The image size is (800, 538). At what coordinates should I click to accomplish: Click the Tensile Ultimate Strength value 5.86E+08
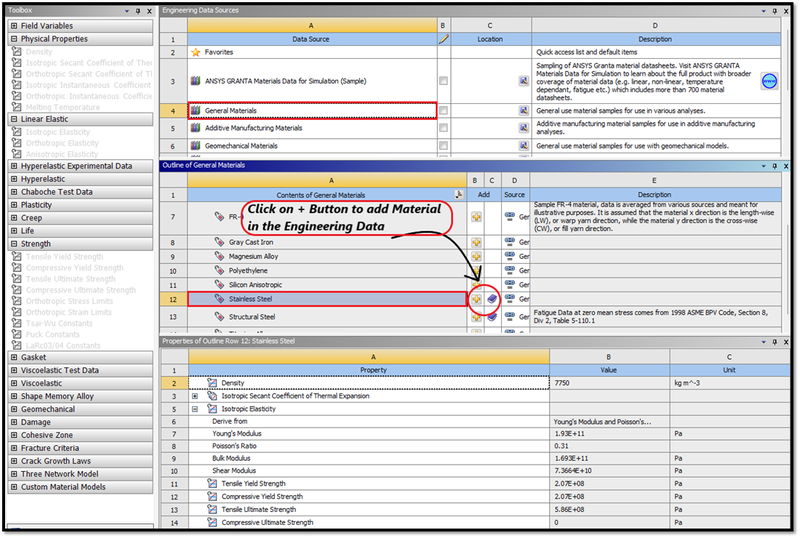(x=610, y=509)
